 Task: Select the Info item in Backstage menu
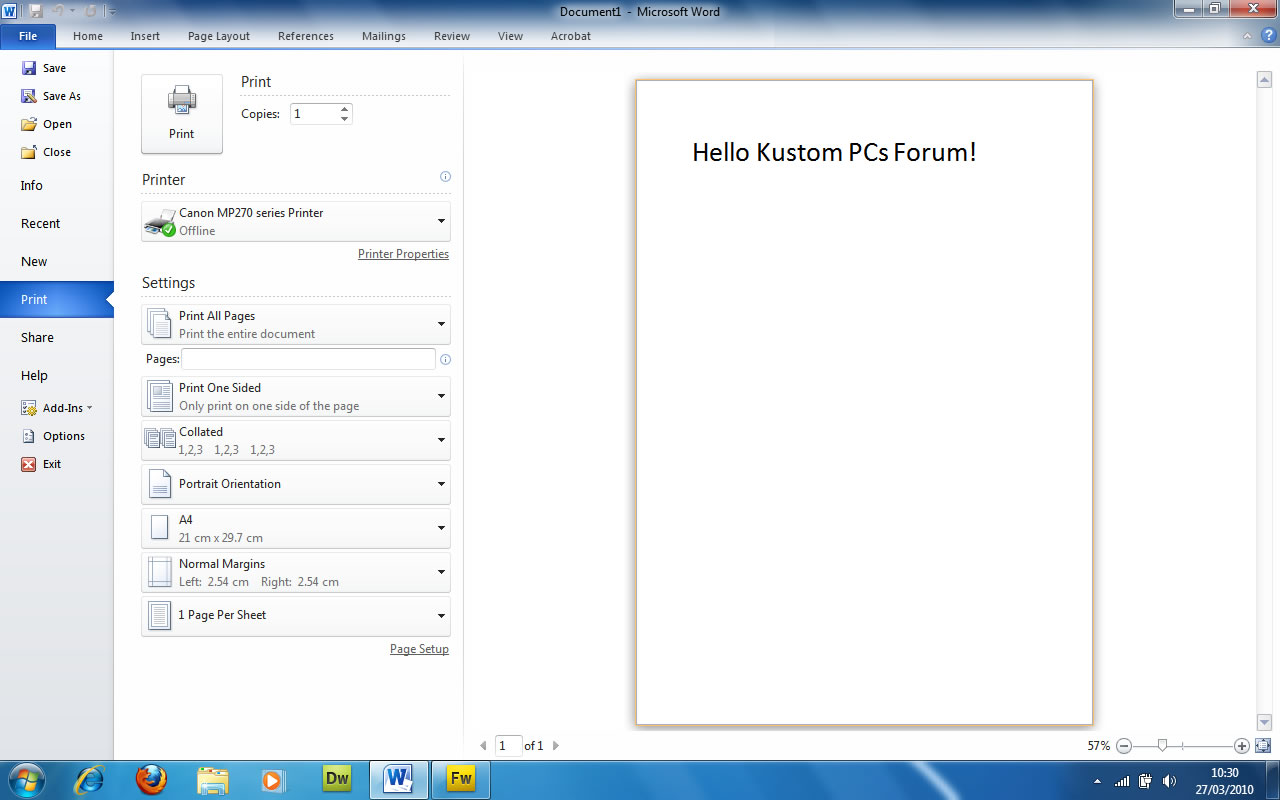click(x=32, y=186)
